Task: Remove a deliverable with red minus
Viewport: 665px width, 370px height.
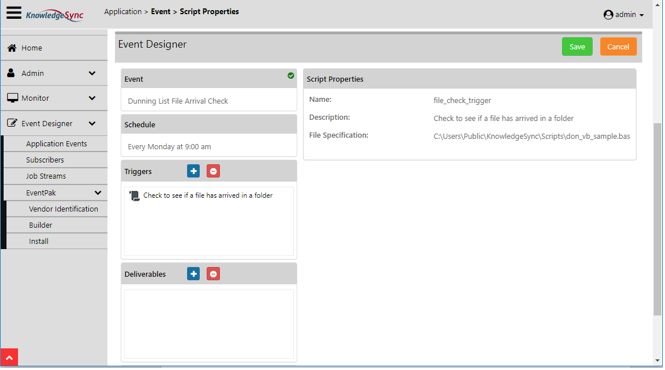Action: point(213,274)
